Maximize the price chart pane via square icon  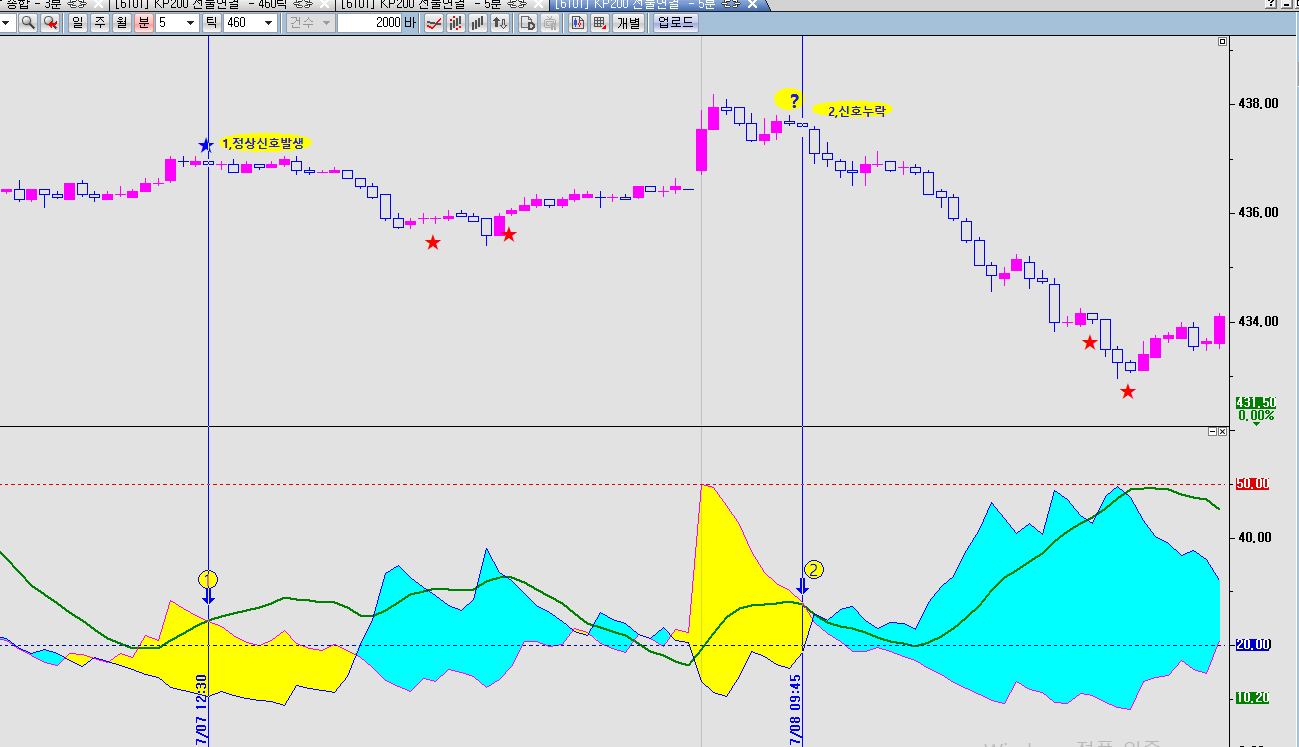[1222, 42]
